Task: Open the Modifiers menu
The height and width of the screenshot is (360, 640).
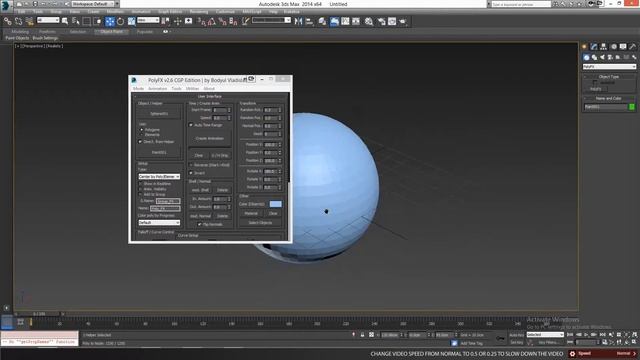Action: coord(115,12)
